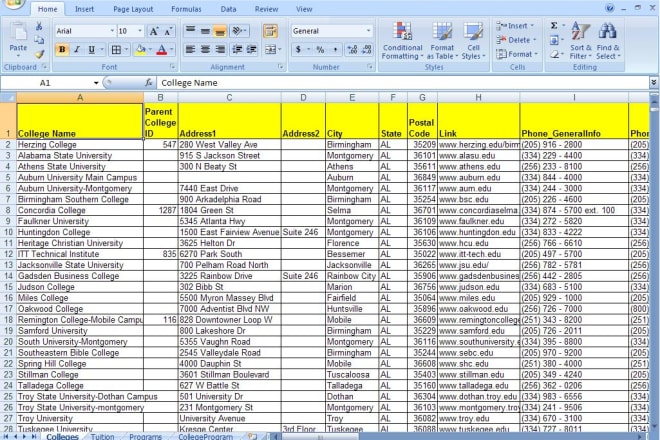Toggle Bottom Align
This screenshot has width=660, height=440.
pyautogui.click(x=220, y=31)
